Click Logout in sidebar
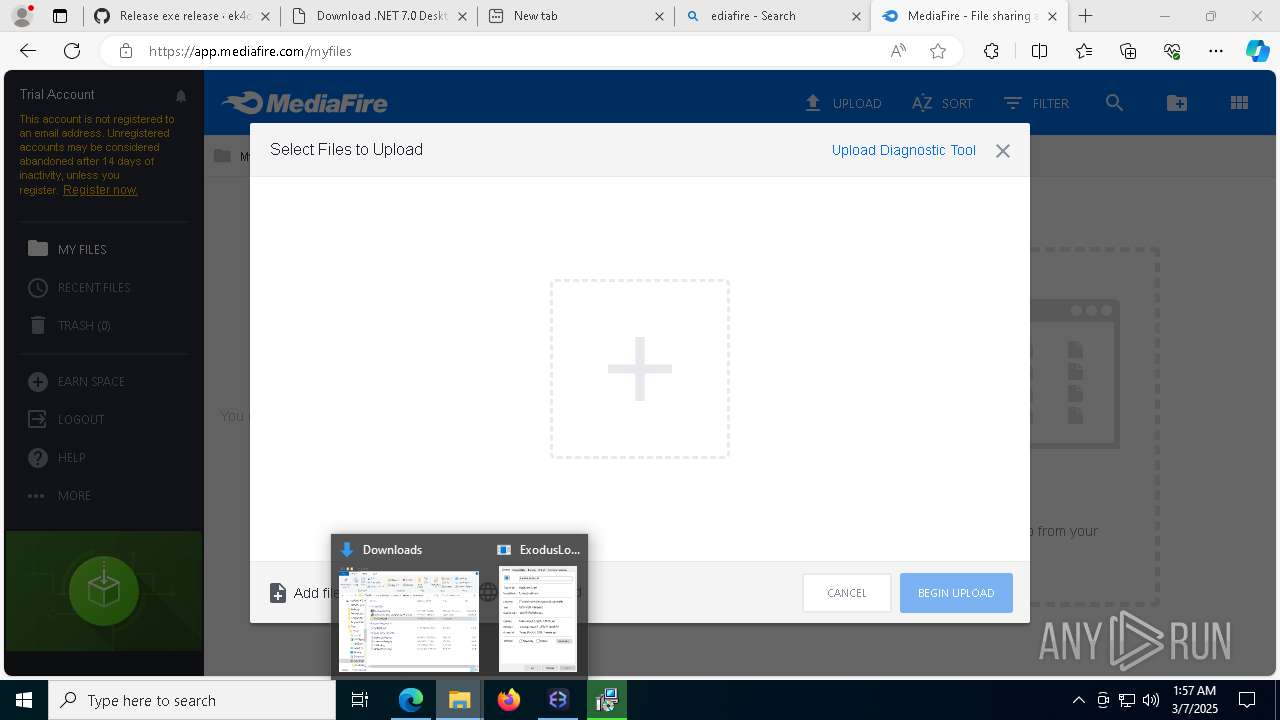Image resolution: width=1280 pixels, height=720 pixels. (66, 419)
